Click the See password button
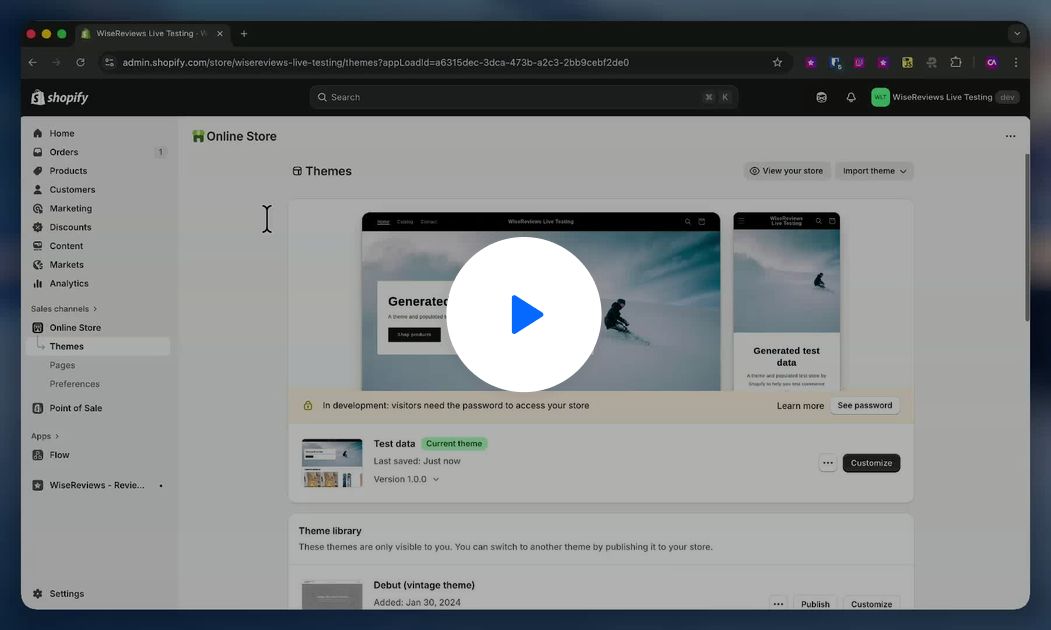 [x=865, y=405]
